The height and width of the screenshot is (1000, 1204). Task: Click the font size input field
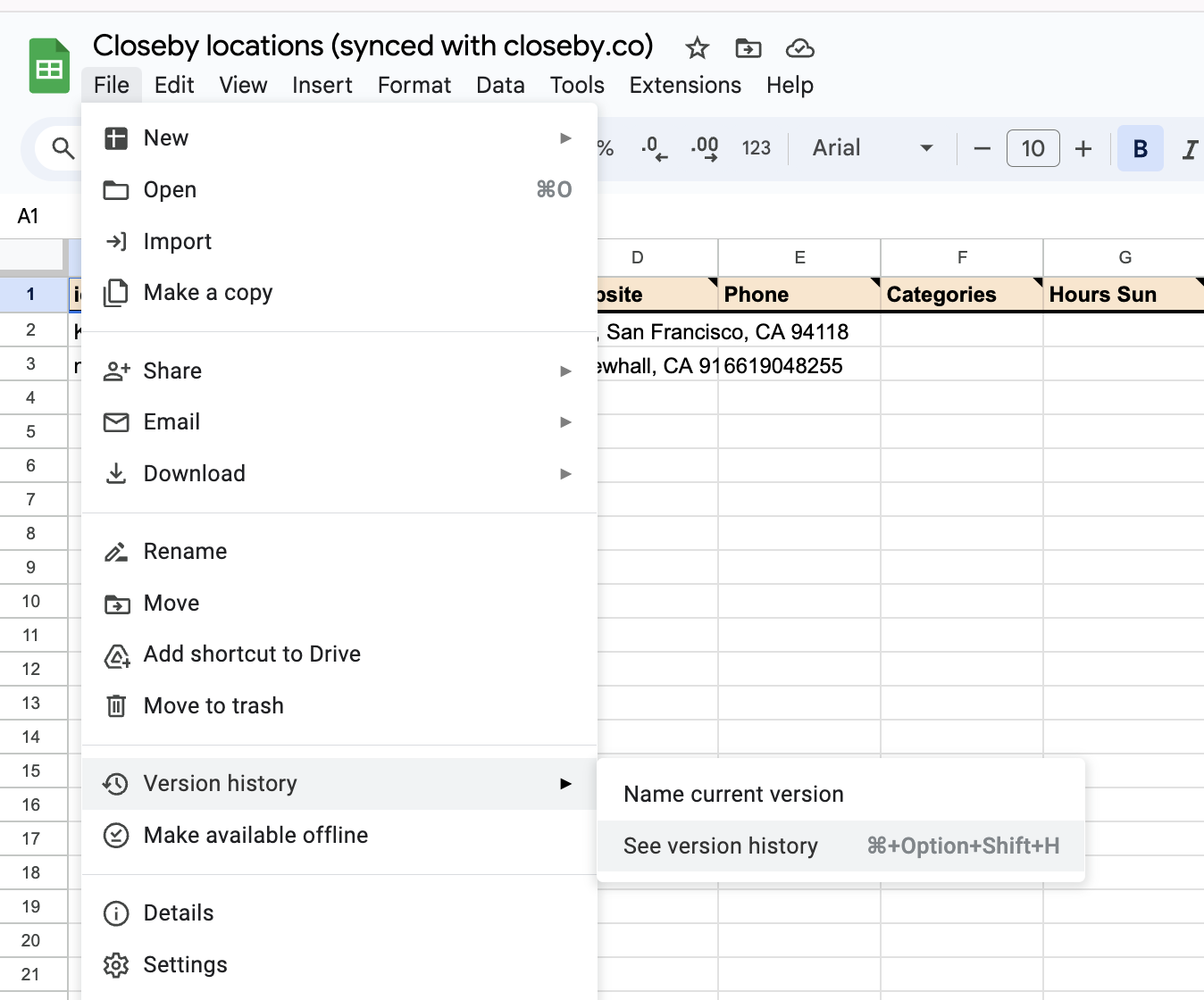coord(1033,149)
